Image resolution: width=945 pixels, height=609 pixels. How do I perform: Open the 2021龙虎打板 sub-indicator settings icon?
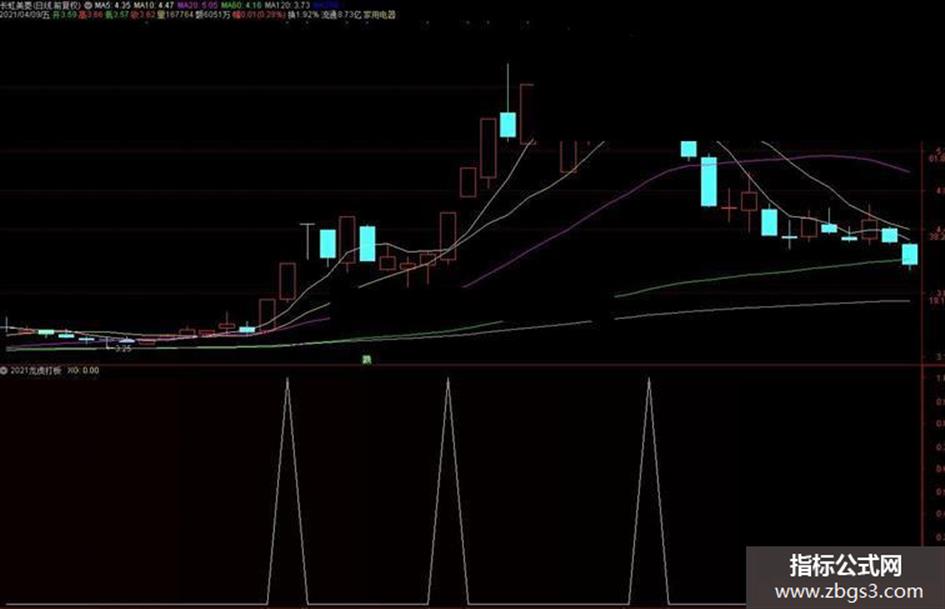coord(4,370)
